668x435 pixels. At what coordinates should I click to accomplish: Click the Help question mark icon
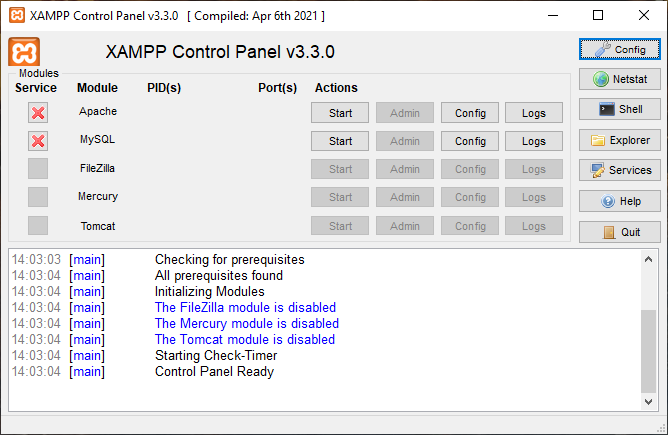(x=619, y=201)
